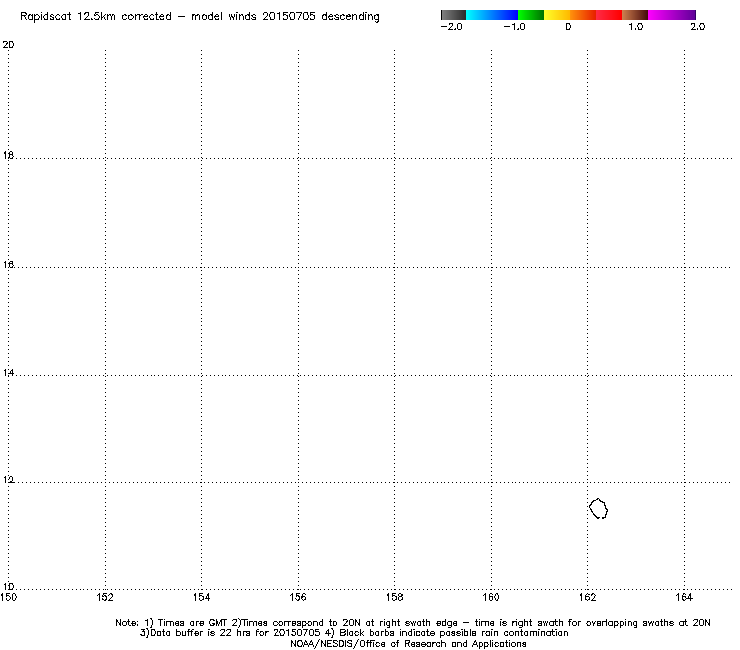Click the note line starting "Note: 1) Times are GMT"
The height and width of the screenshot is (650, 740).
pyautogui.click(x=413, y=623)
